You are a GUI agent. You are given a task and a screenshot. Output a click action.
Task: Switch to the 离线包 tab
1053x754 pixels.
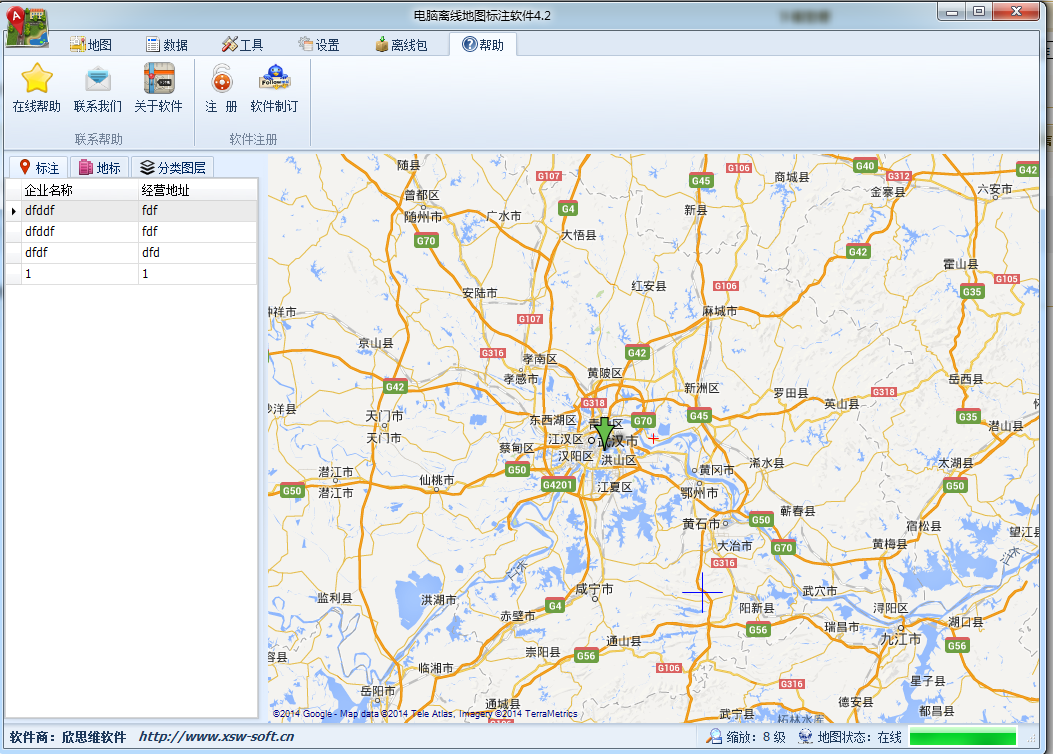(400, 45)
